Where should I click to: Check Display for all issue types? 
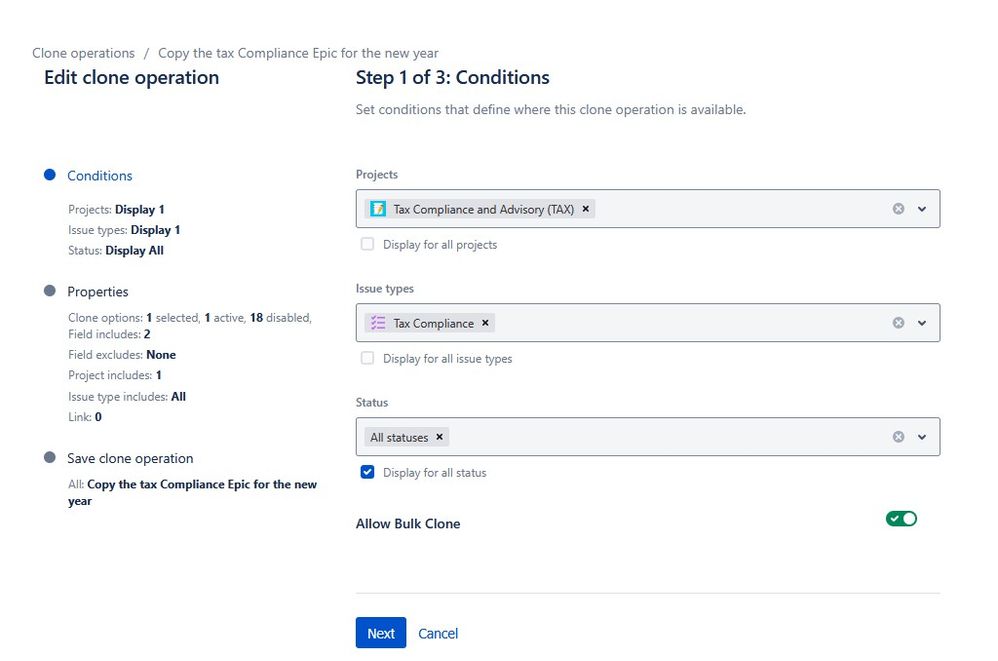point(368,358)
